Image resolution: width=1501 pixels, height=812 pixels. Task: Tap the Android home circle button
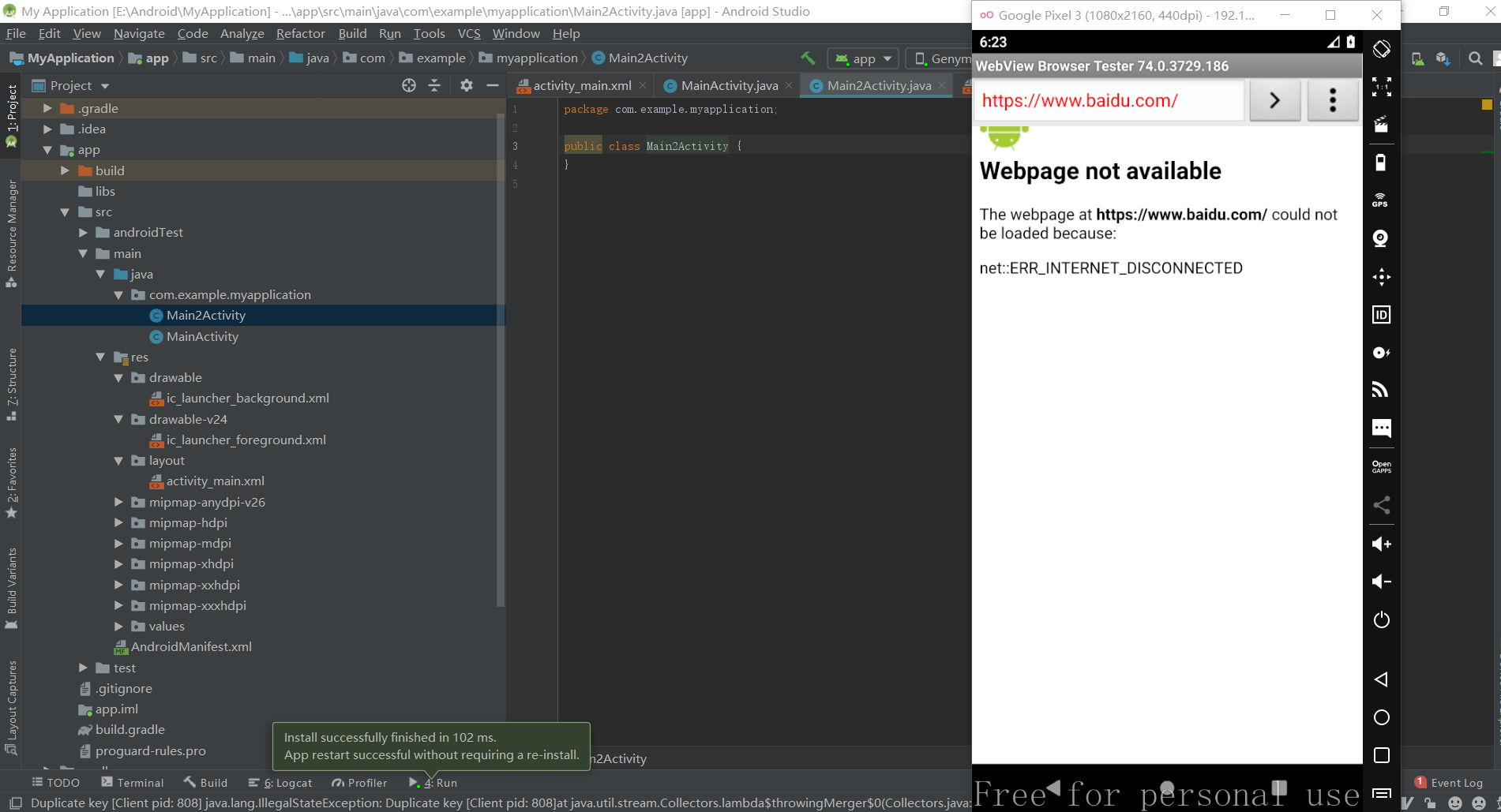1382,717
